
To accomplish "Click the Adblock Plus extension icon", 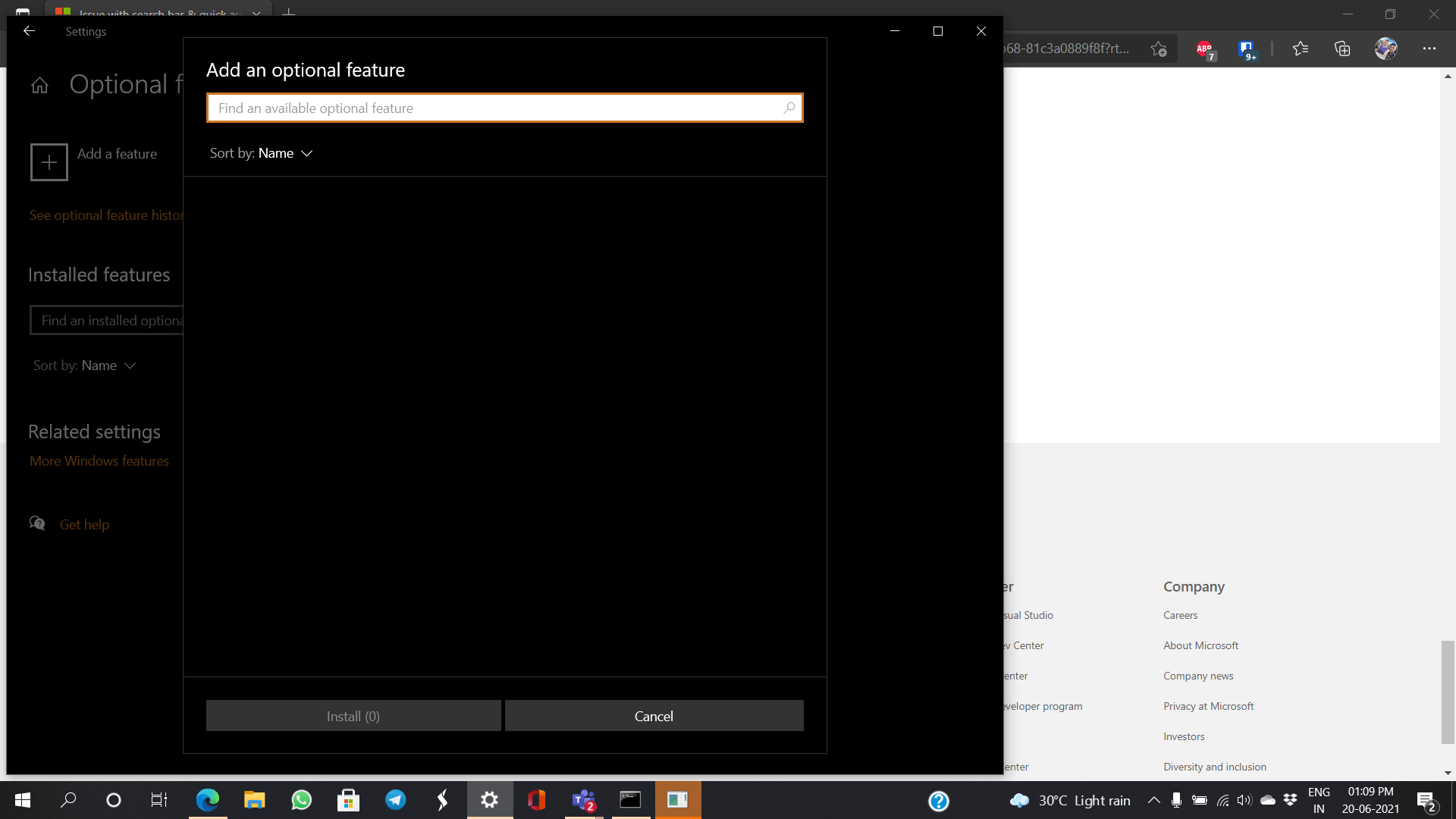I will coord(1204,49).
